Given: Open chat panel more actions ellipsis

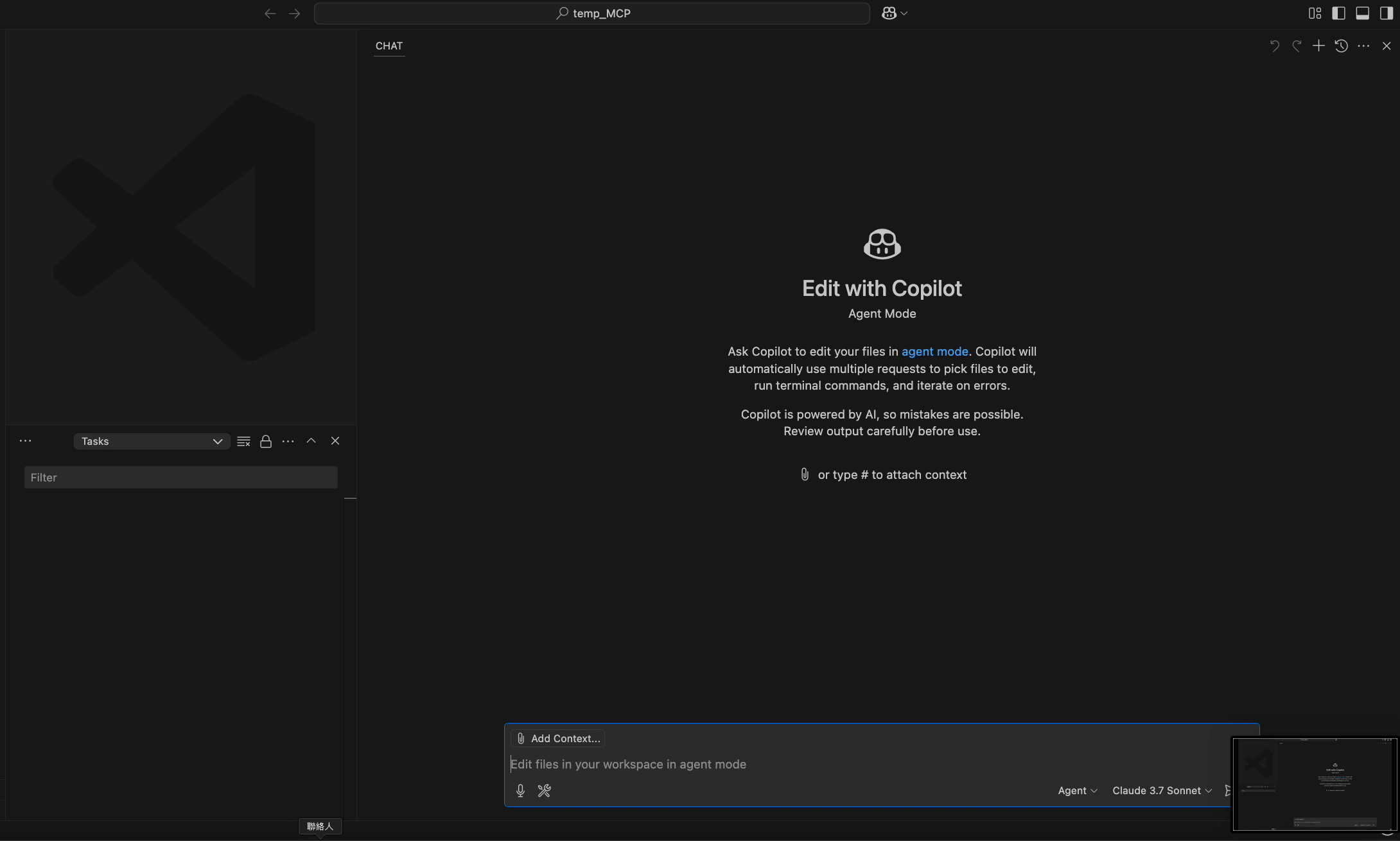Looking at the screenshot, I should point(1363,46).
